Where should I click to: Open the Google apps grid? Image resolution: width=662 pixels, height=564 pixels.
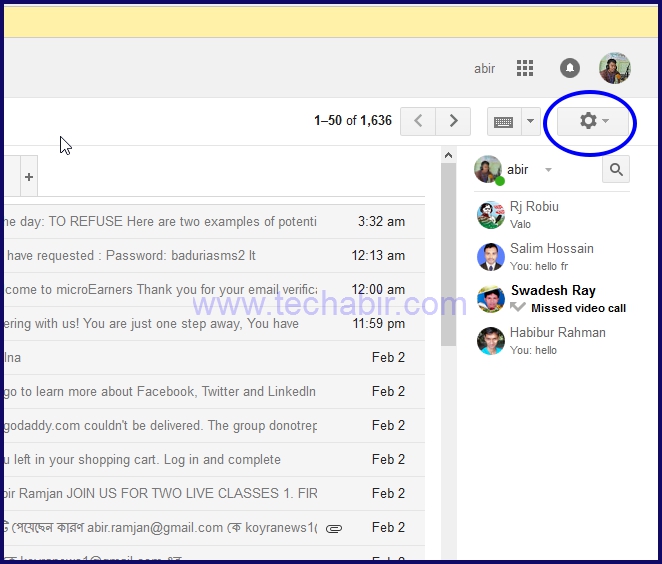525,68
